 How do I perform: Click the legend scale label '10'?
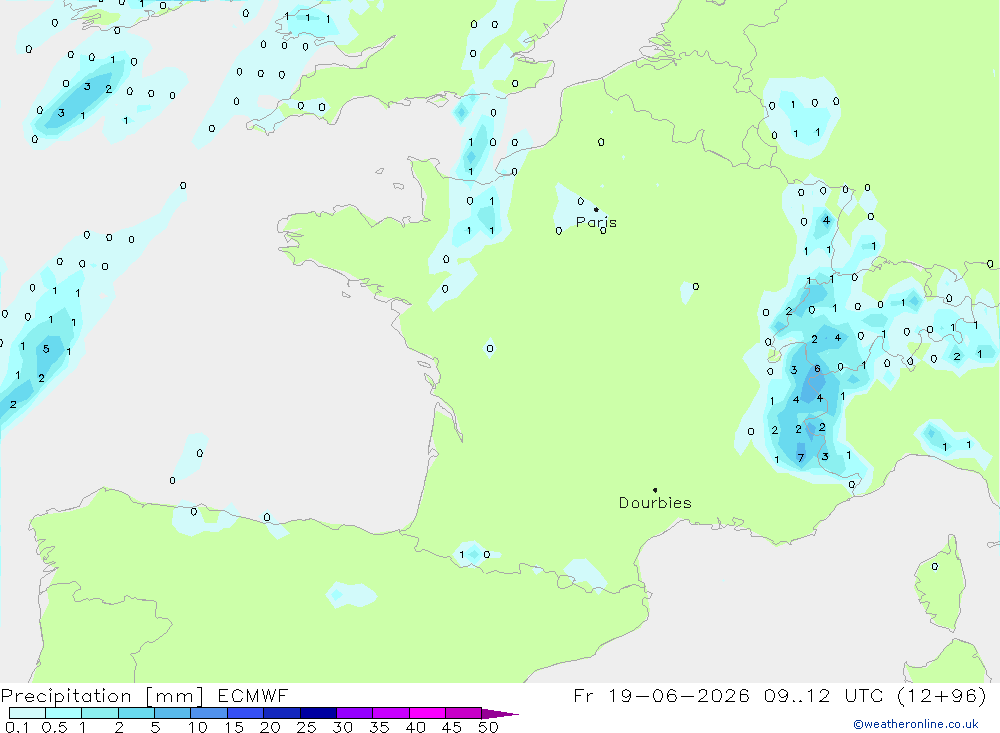pos(198,727)
